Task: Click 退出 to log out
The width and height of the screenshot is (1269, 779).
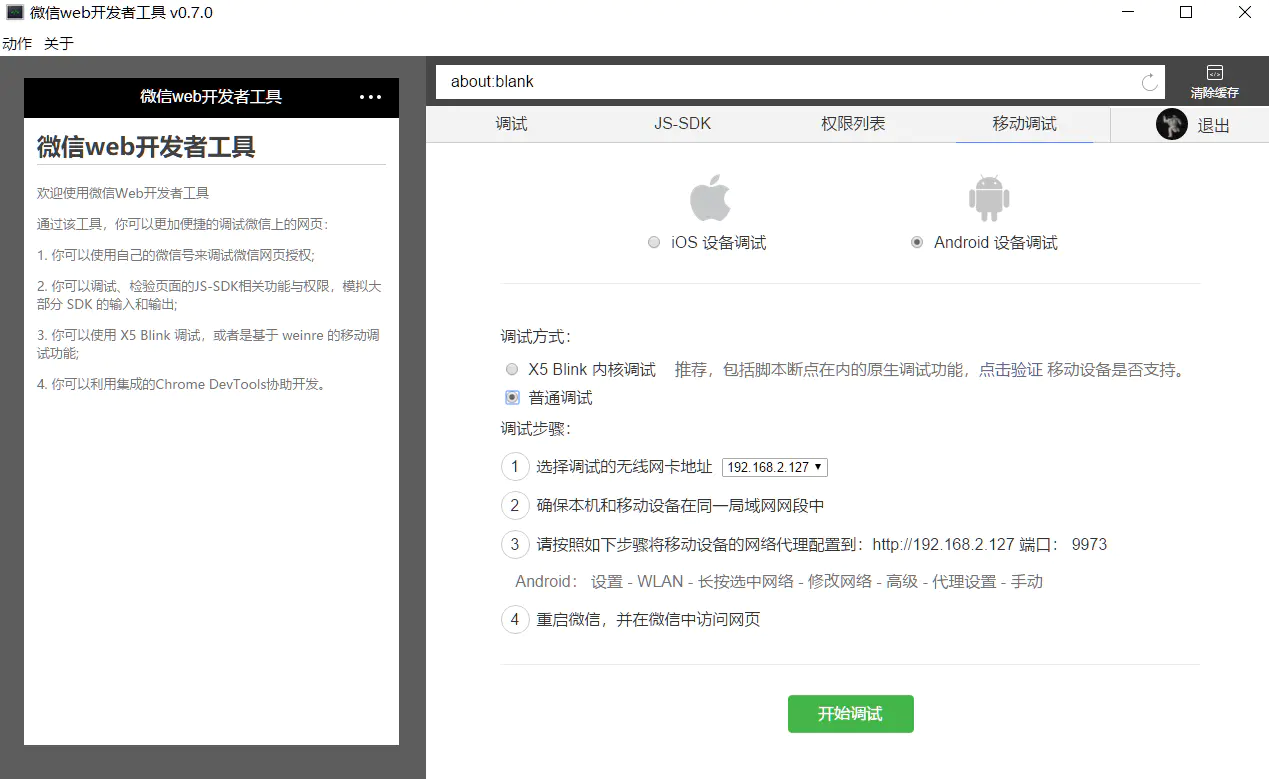Action: click(1213, 126)
